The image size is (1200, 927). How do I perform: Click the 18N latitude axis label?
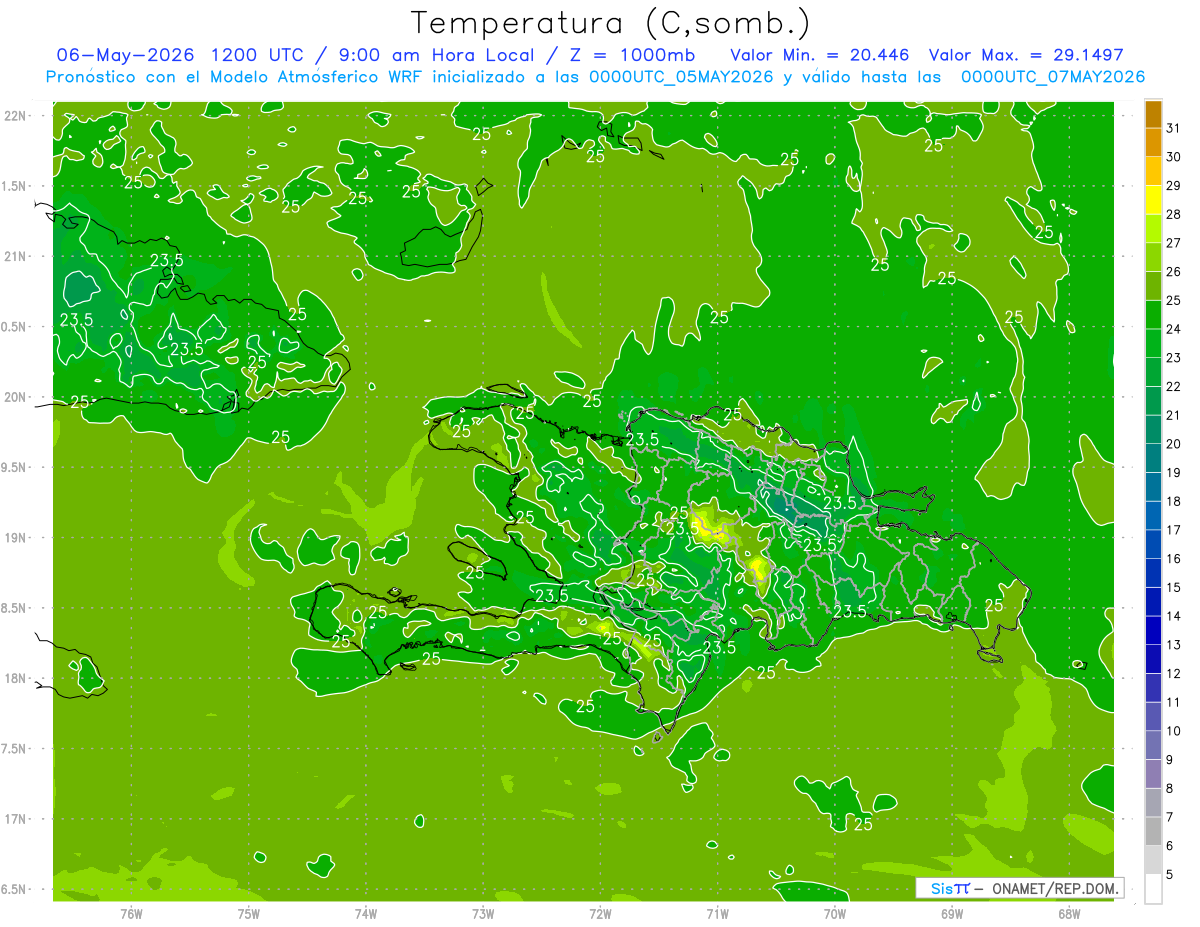click(16, 678)
